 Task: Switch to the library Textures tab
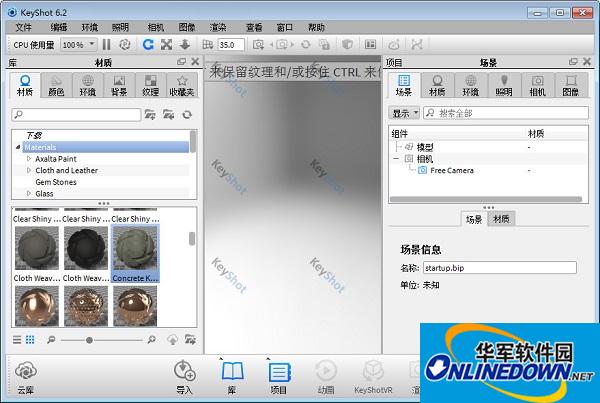pos(150,85)
